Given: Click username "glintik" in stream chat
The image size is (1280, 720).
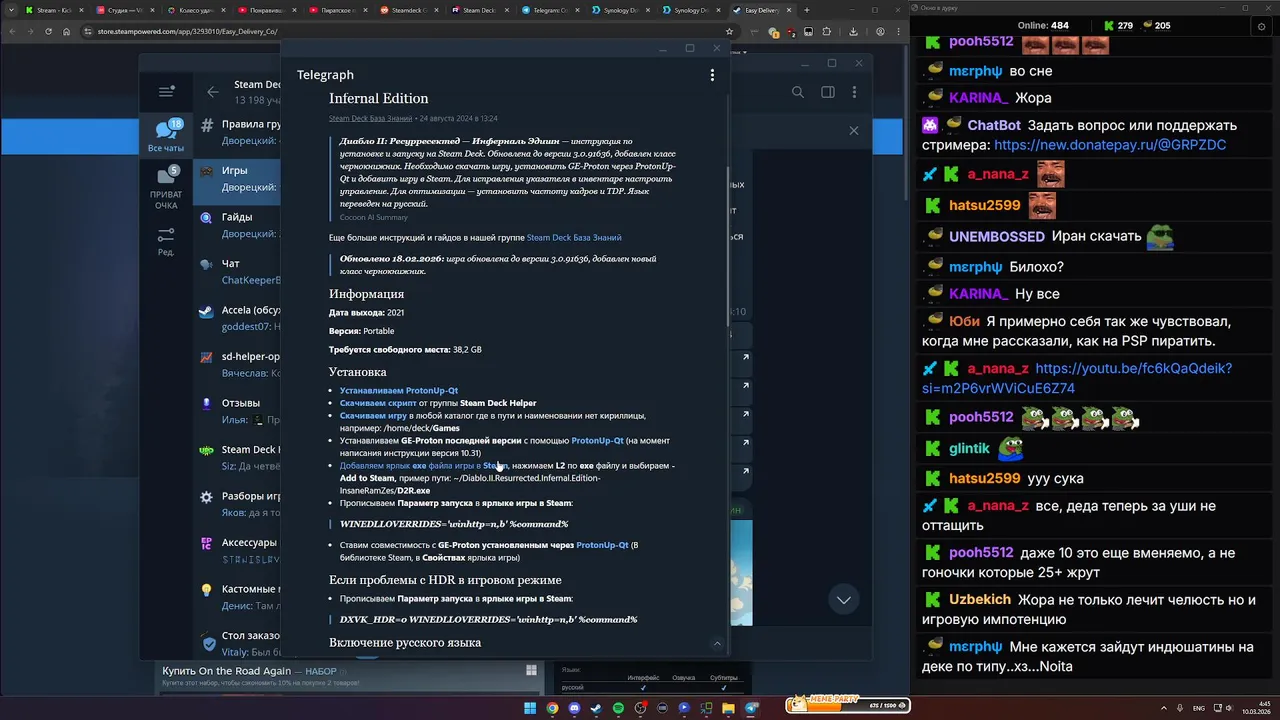Looking at the screenshot, I should point(969,448).
